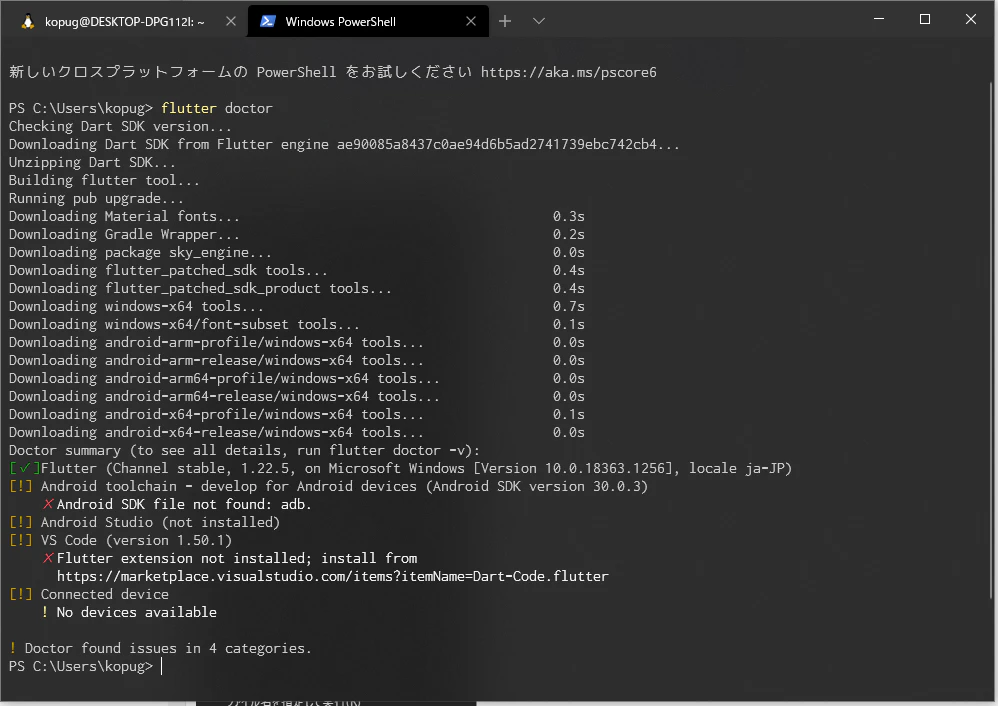Click the 'Unzipping Dart SDK...' line
This screenshot has height=706, width=998.
point(92,163)
